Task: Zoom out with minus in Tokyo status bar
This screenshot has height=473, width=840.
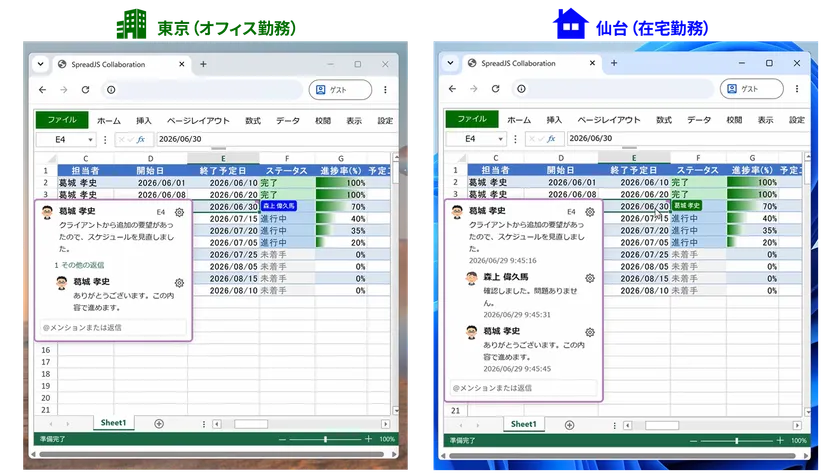Action: pos(282,439)
